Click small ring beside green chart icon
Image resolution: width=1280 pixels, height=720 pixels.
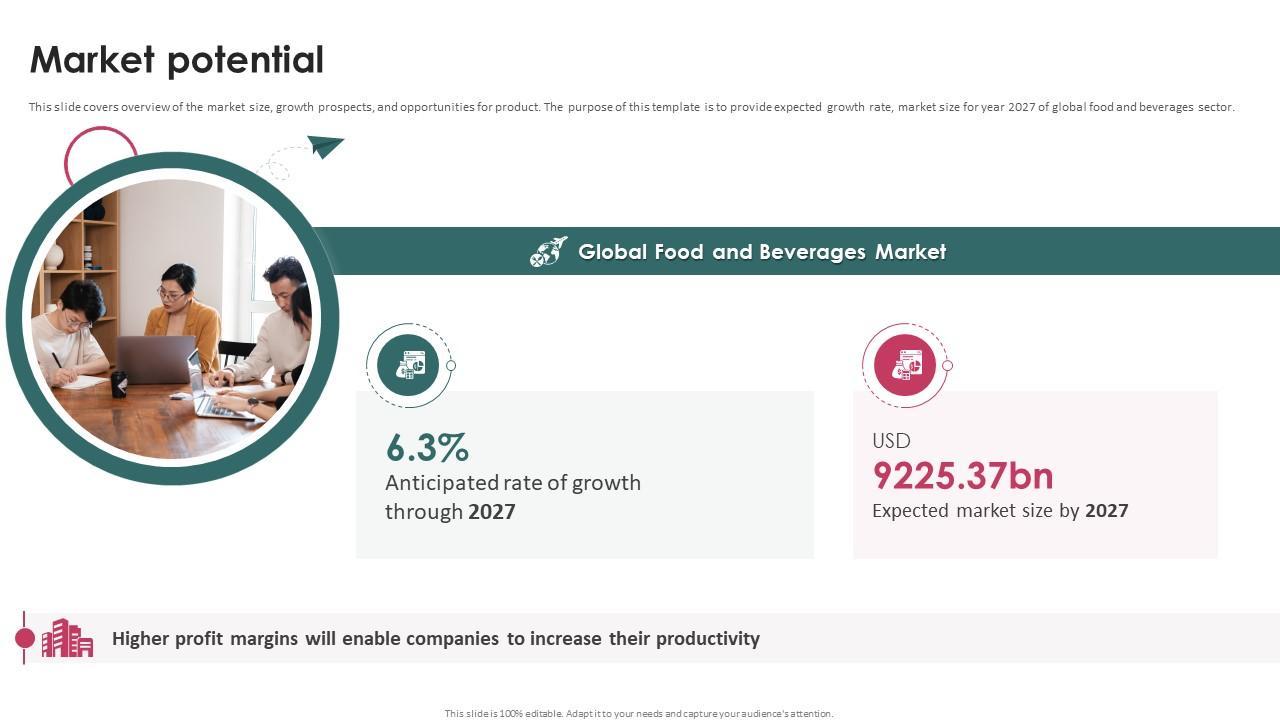(451, 366)
